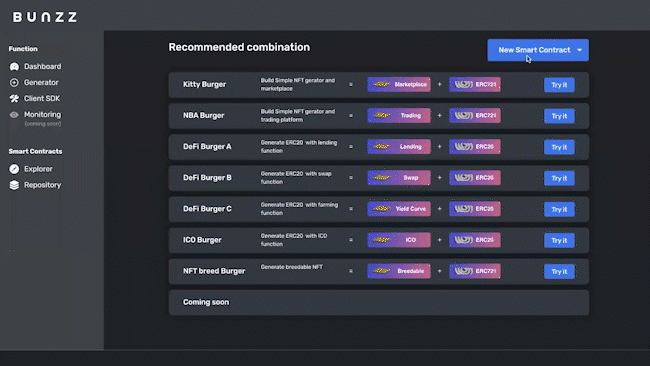The image size is (650, 366).
Task: Click ERC20 badge in DeFi Burger A row
Action: (475, 147)
